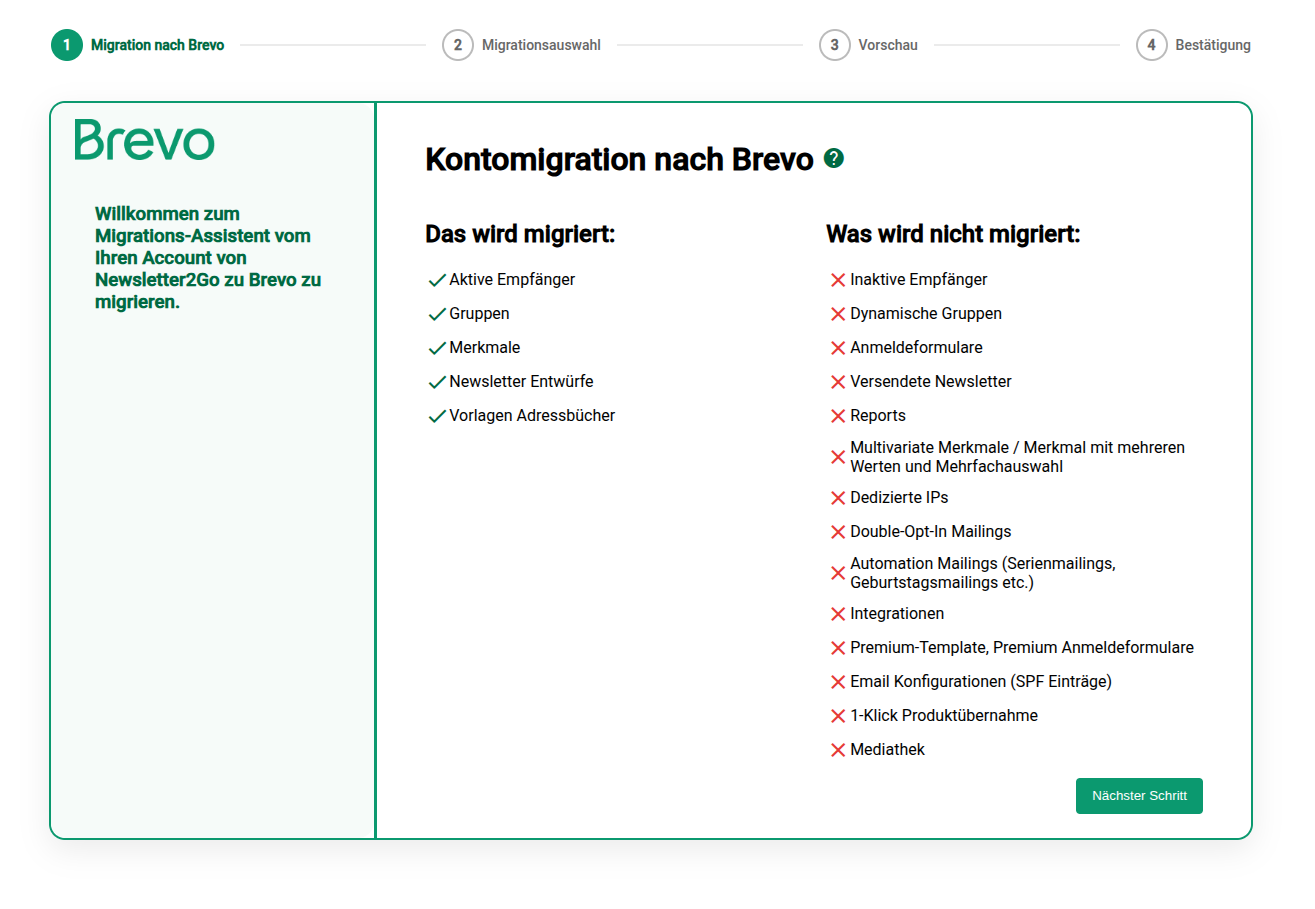This screenshot has height=909, width=1315.
Task: Click red X next to Dedizierte IPs
Action: pos(838,498)
